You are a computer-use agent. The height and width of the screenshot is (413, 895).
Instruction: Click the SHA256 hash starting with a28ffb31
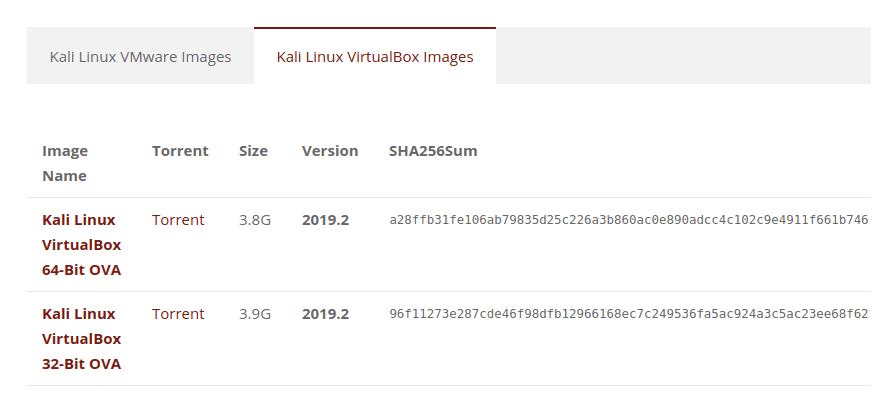(628, 220)
